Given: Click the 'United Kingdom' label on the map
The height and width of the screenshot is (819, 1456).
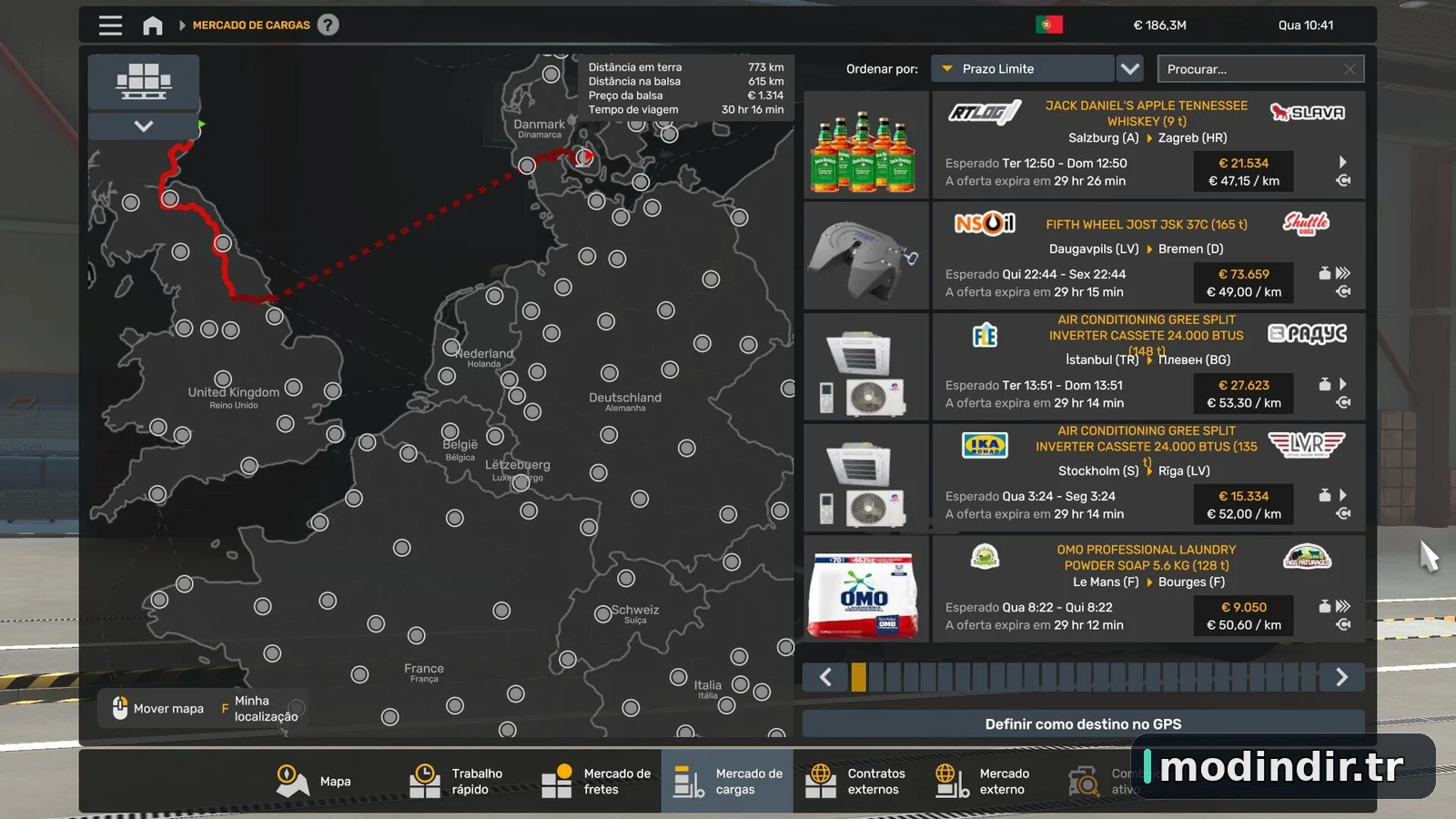Looking at the screenshot, I should click(234, 392).
